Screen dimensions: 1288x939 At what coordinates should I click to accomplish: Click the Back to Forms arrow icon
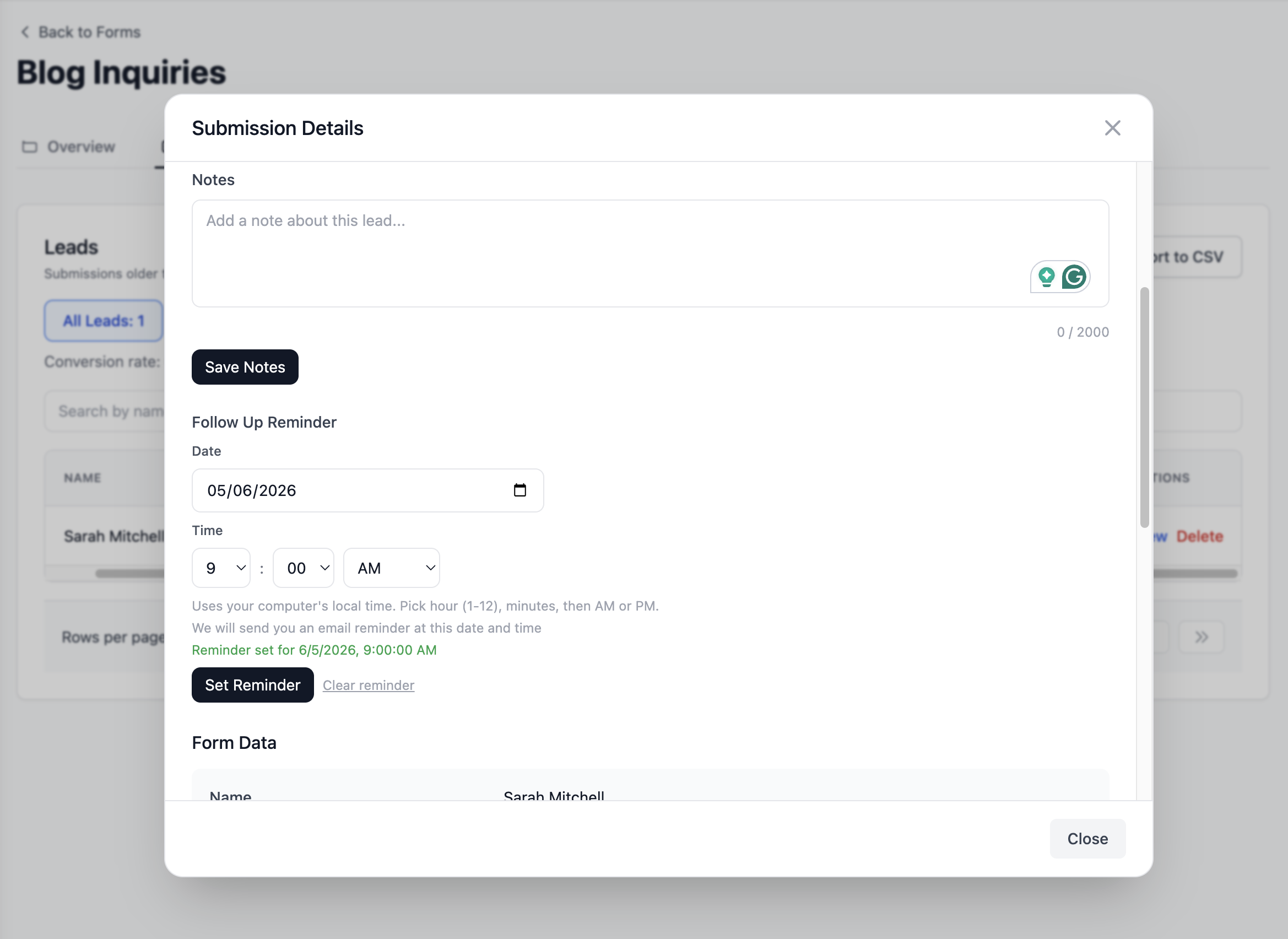point(25,32)
